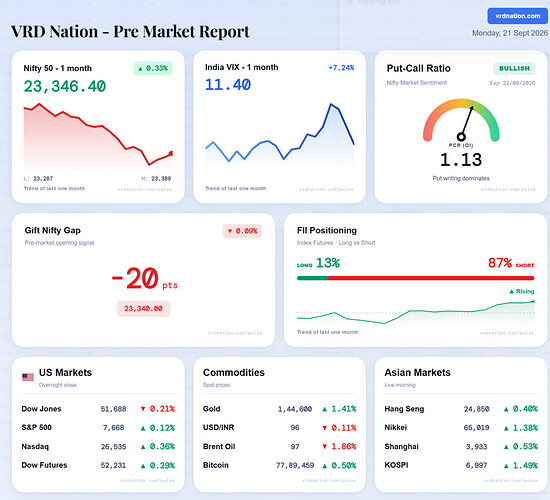Click the Nifty 50 0.33% change badge
550x500 pixels.
tap(153, 68)
